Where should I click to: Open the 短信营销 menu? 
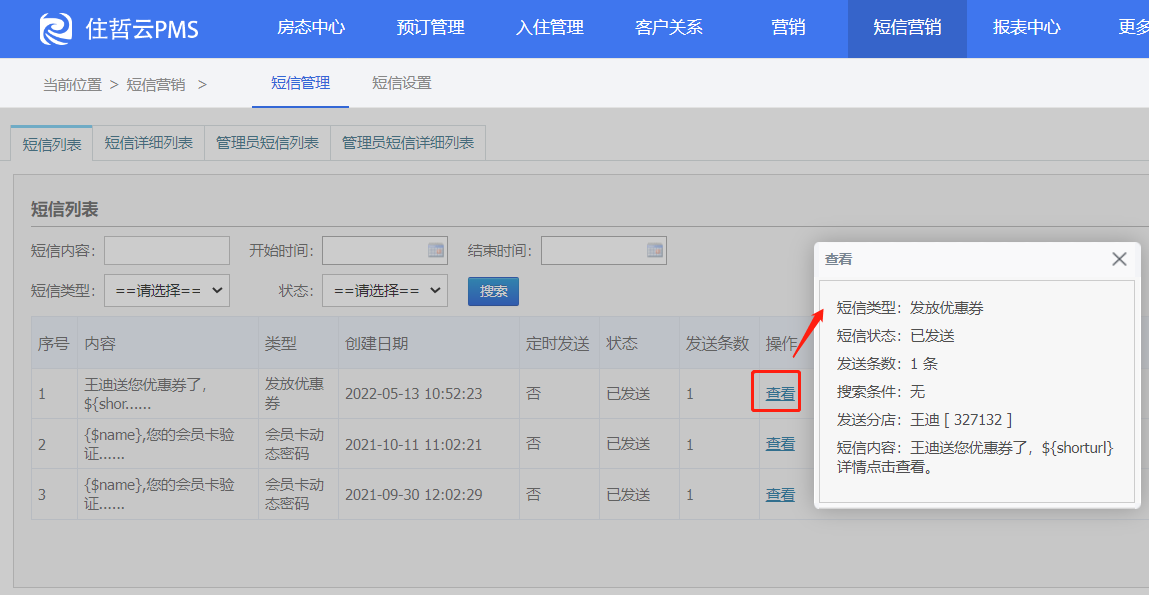tap(907, 28)
